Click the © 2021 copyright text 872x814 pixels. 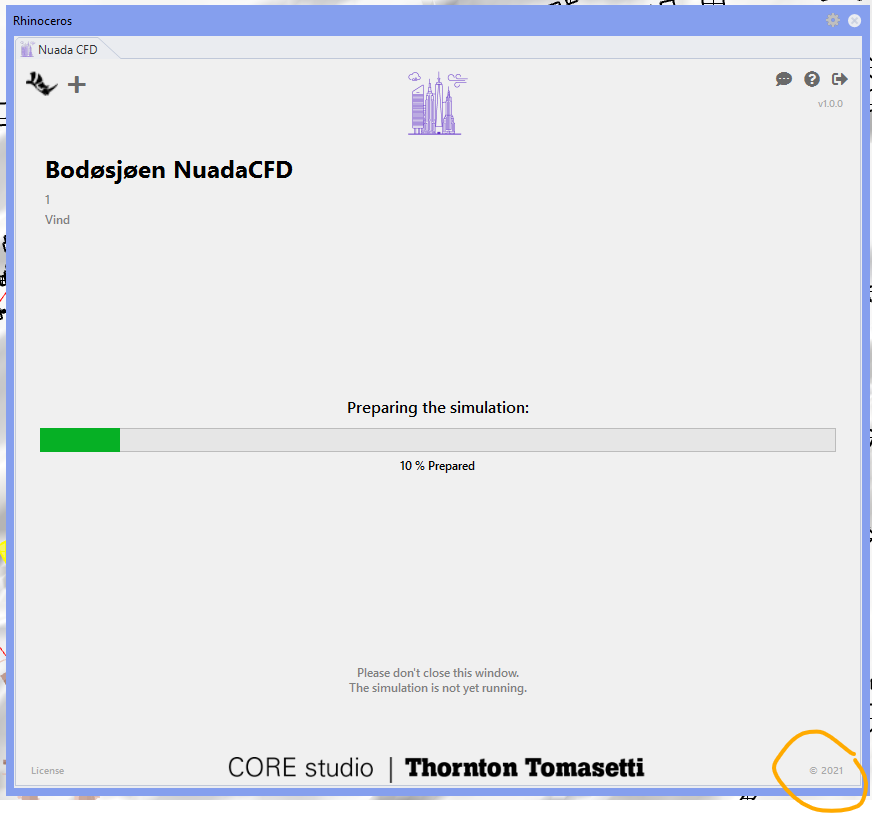click(x=826, y=770)
